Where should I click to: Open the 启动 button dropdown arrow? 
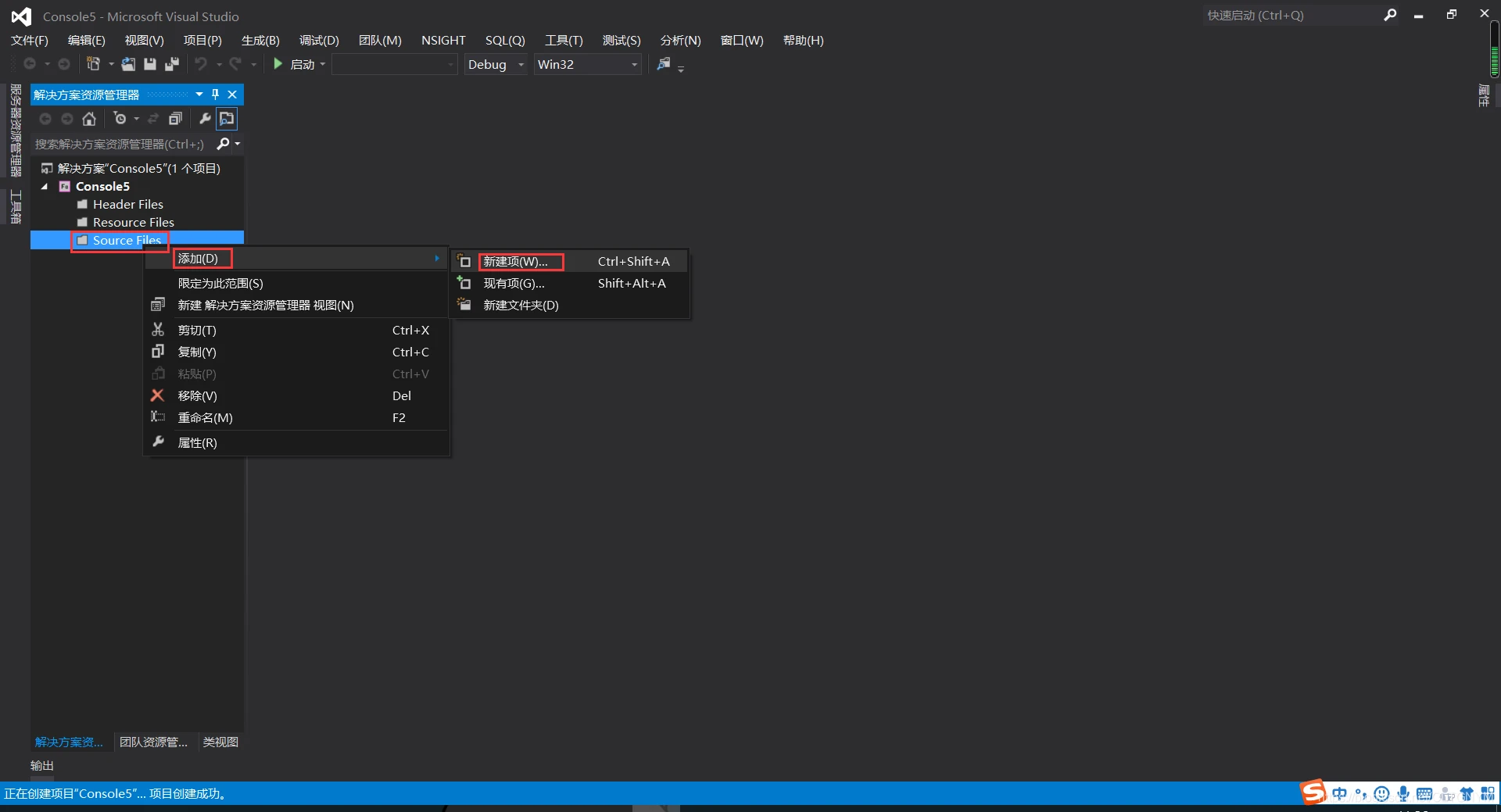coord(322,64)
